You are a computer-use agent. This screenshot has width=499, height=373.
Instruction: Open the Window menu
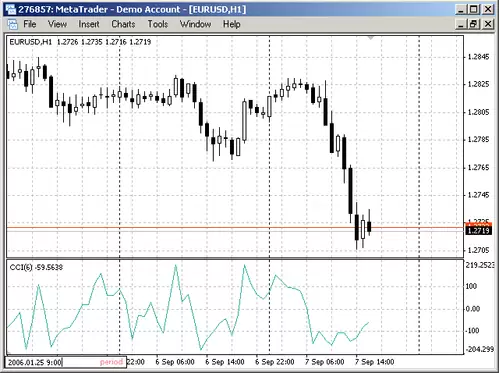pos(195,24)
